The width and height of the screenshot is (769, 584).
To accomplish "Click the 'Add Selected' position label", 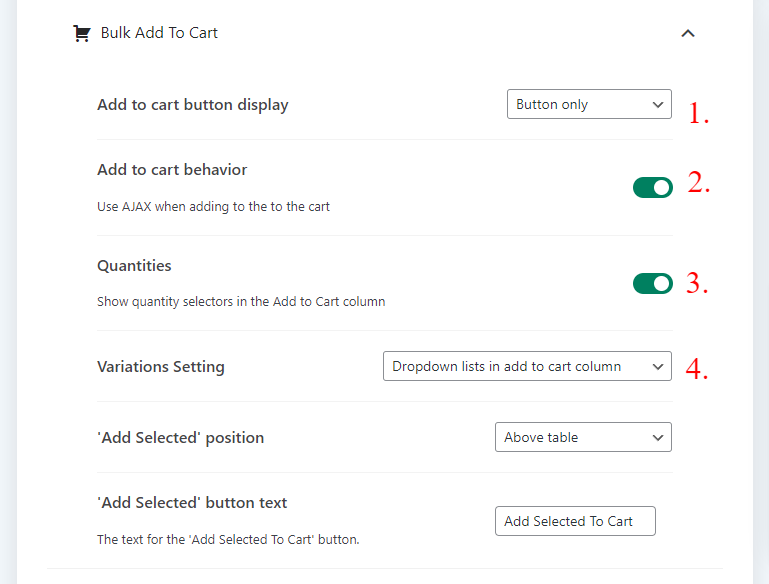I will pyautogui.click(x=180, y=438).
